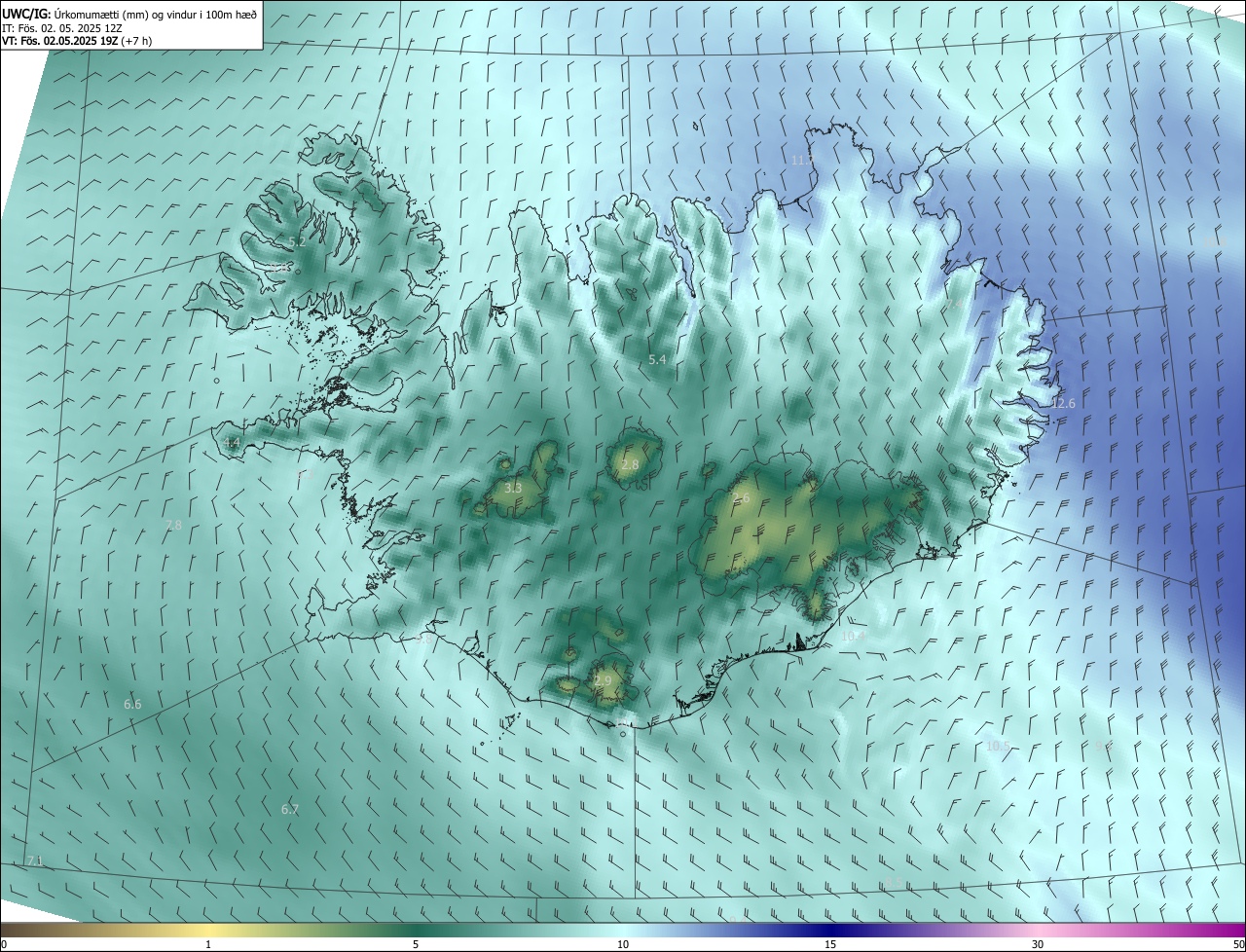Click the 7.8 value off the west coast
This screenshot has height=952, width=1246.
point(173,525)
